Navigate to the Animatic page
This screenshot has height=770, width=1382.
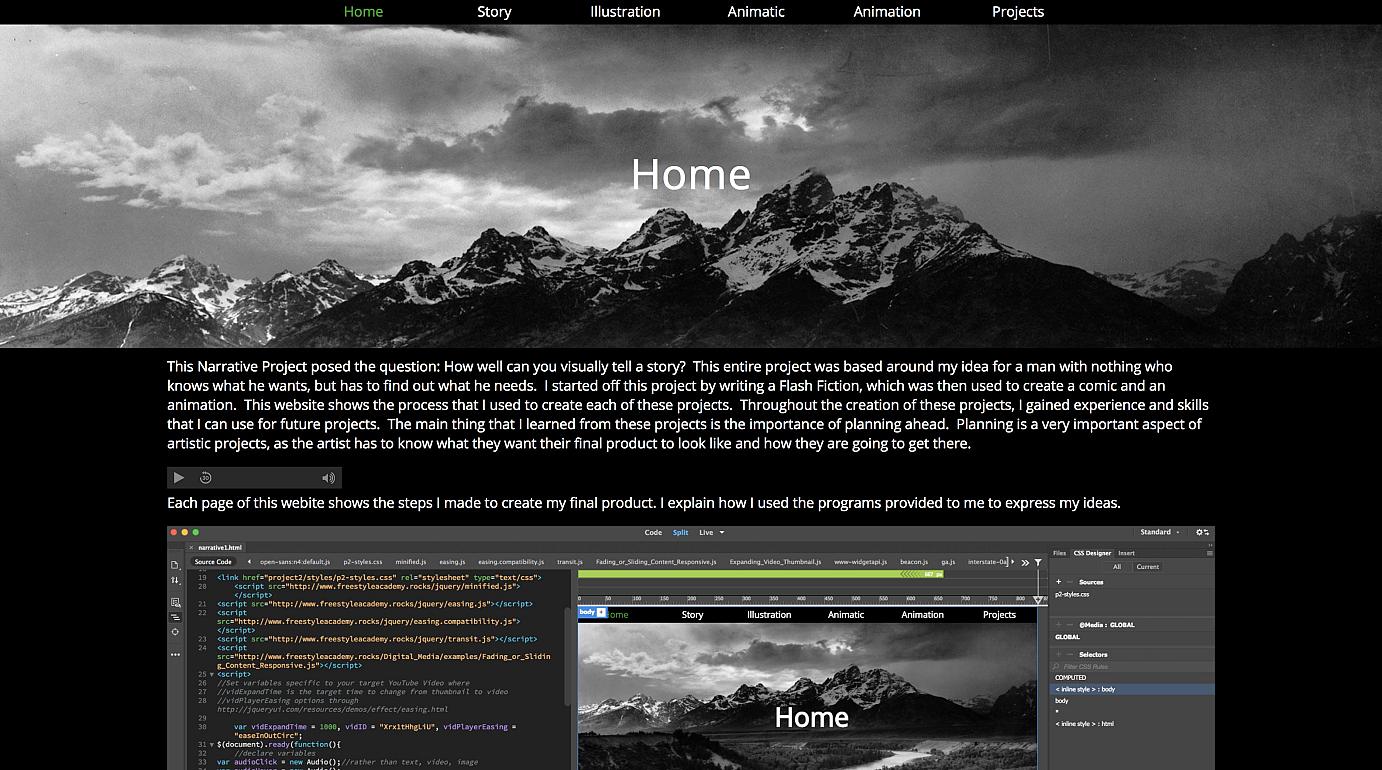click(756, 12)
